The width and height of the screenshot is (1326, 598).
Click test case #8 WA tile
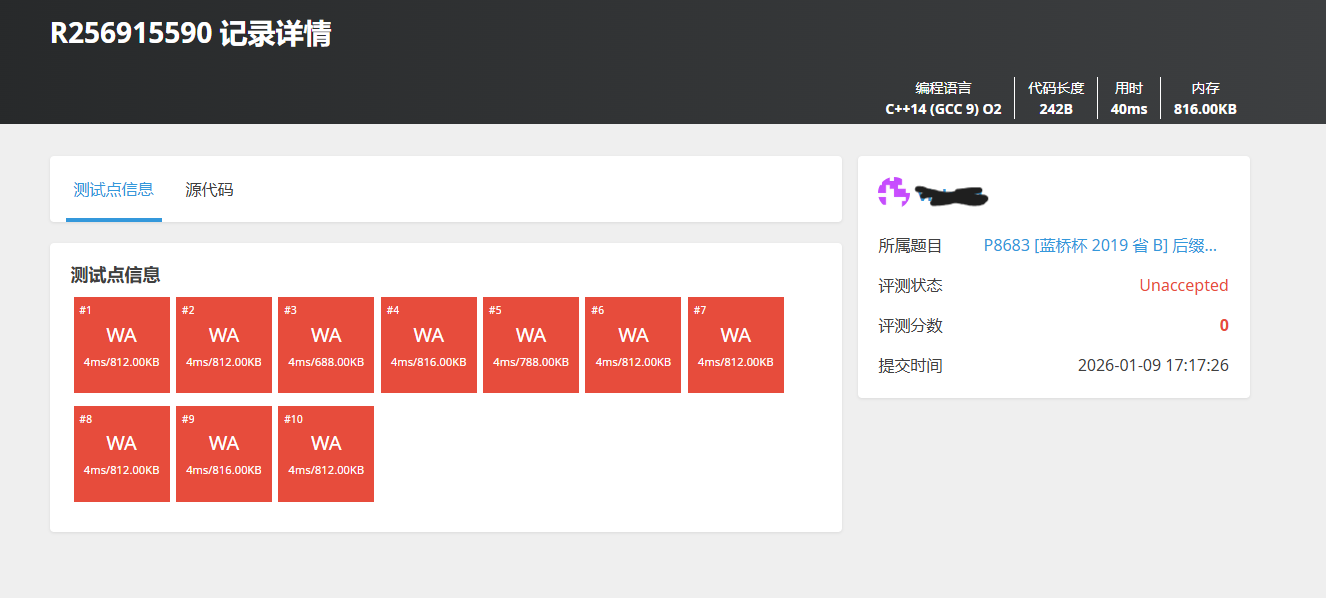pyautogui.click(x=122, y=454)
